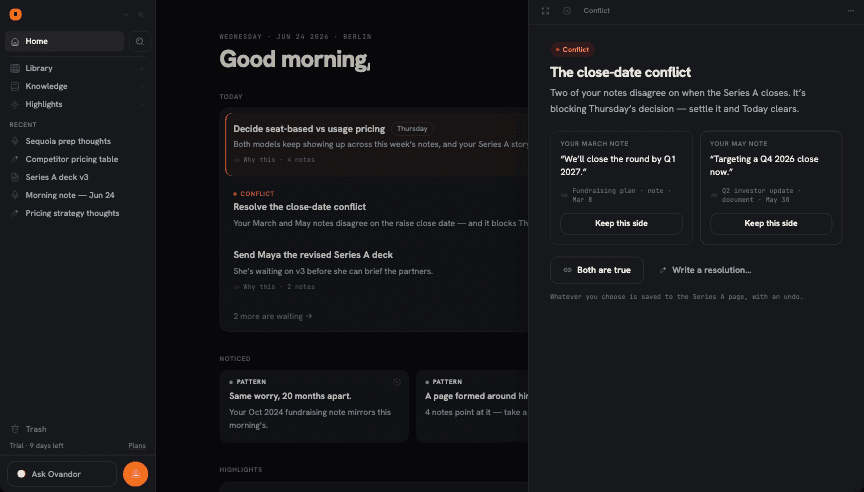Expand the Highlights chevron
The image size is (864, 492).
click(142, 104)
